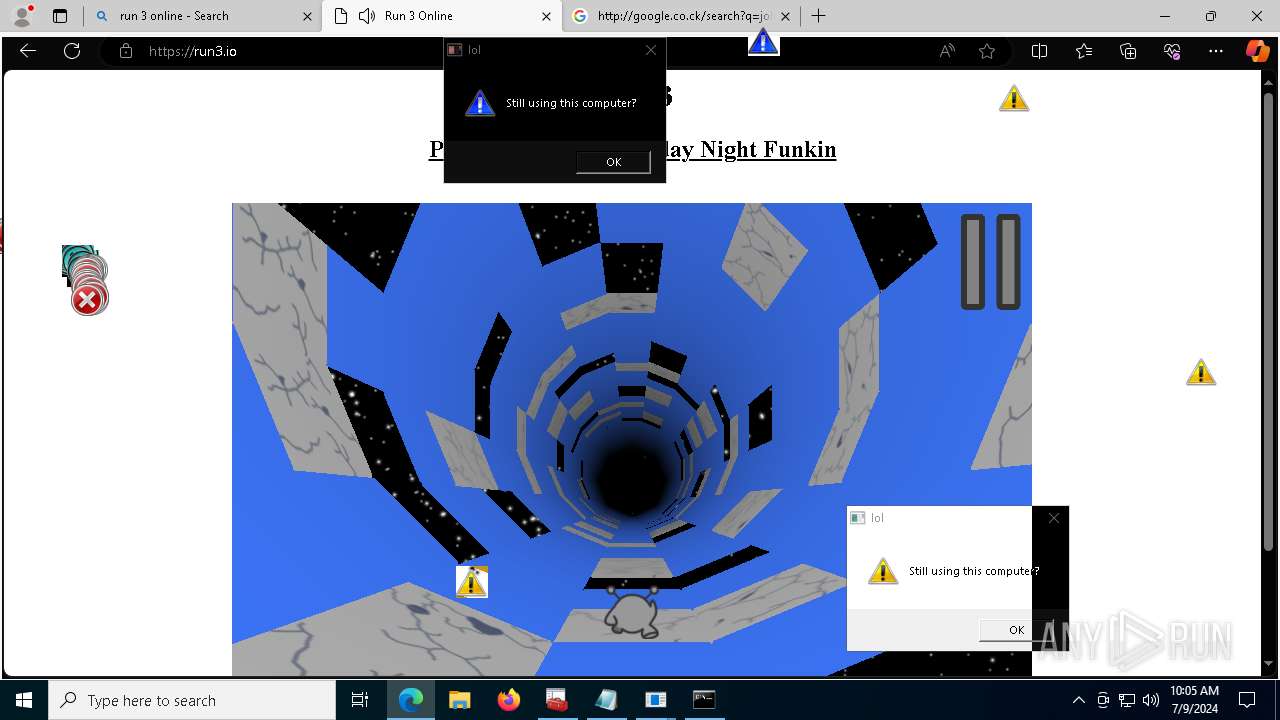Open File Explorer from the taskbar
The image size is (1280, 720).
click(459, 700)
